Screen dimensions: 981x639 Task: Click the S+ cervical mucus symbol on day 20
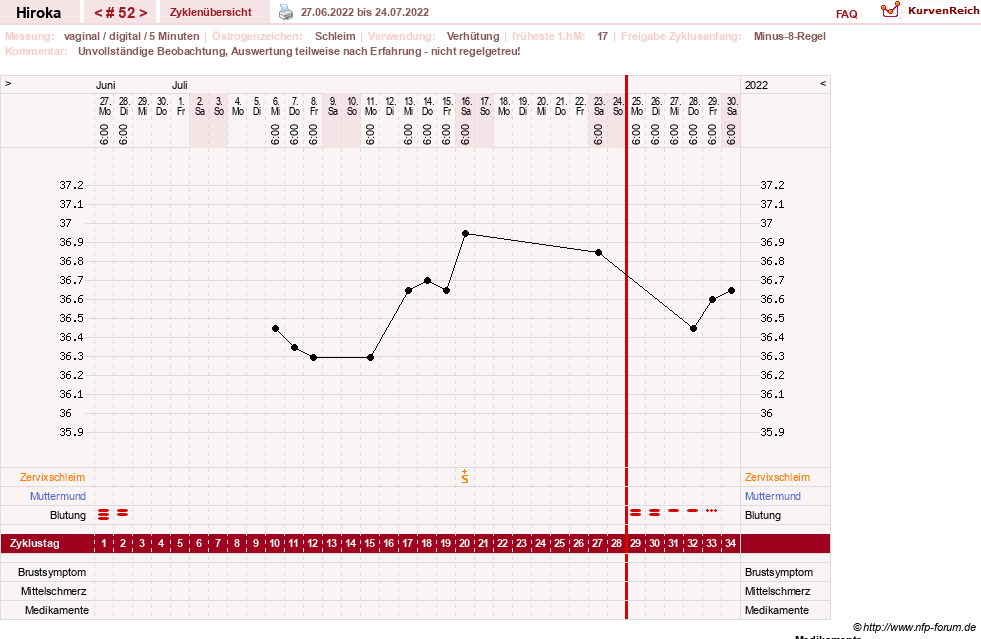coord(465,476)
